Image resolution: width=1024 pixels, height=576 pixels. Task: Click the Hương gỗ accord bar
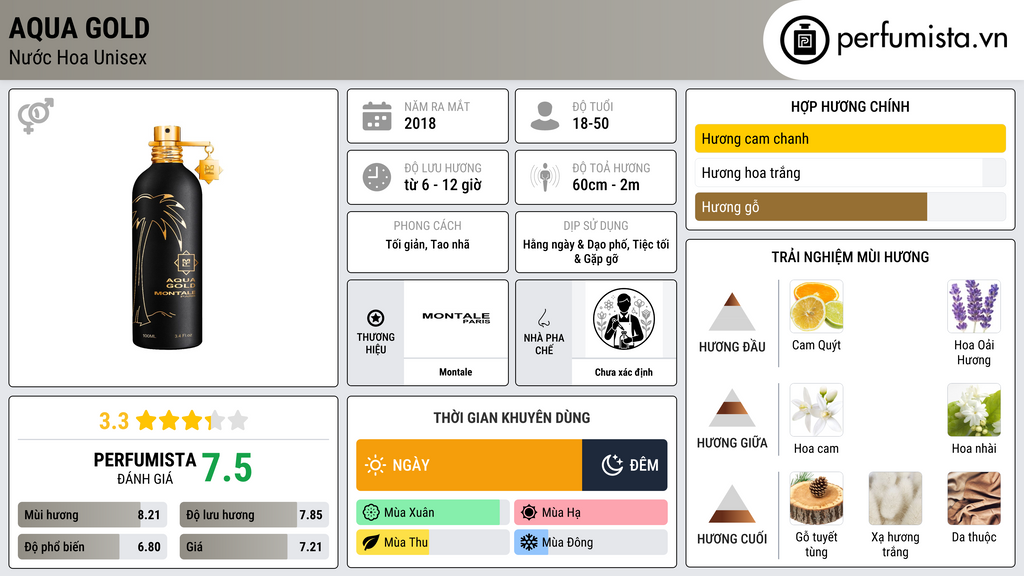[x=850, y=207]
